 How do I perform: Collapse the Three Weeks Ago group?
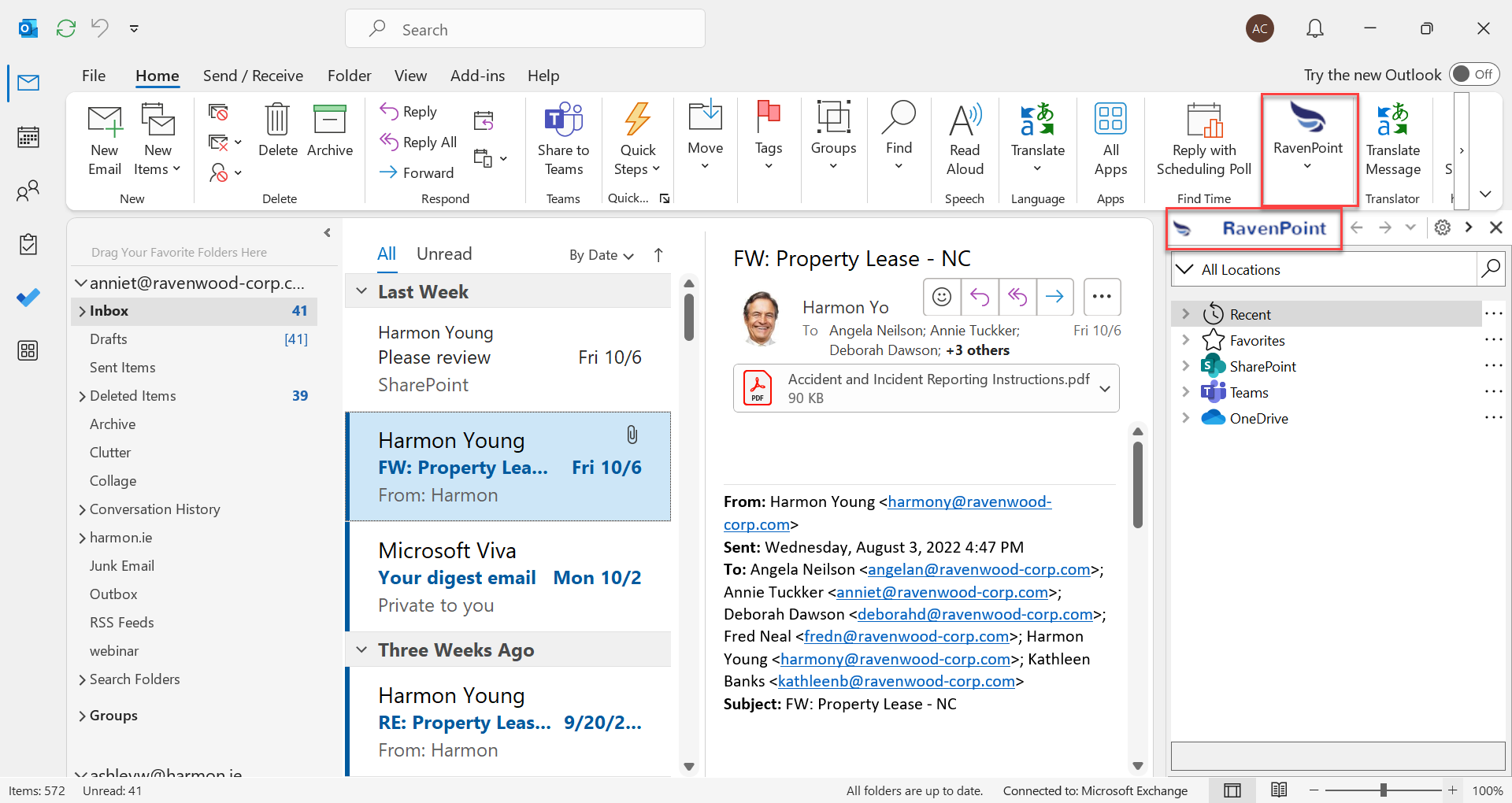(361, 649)
